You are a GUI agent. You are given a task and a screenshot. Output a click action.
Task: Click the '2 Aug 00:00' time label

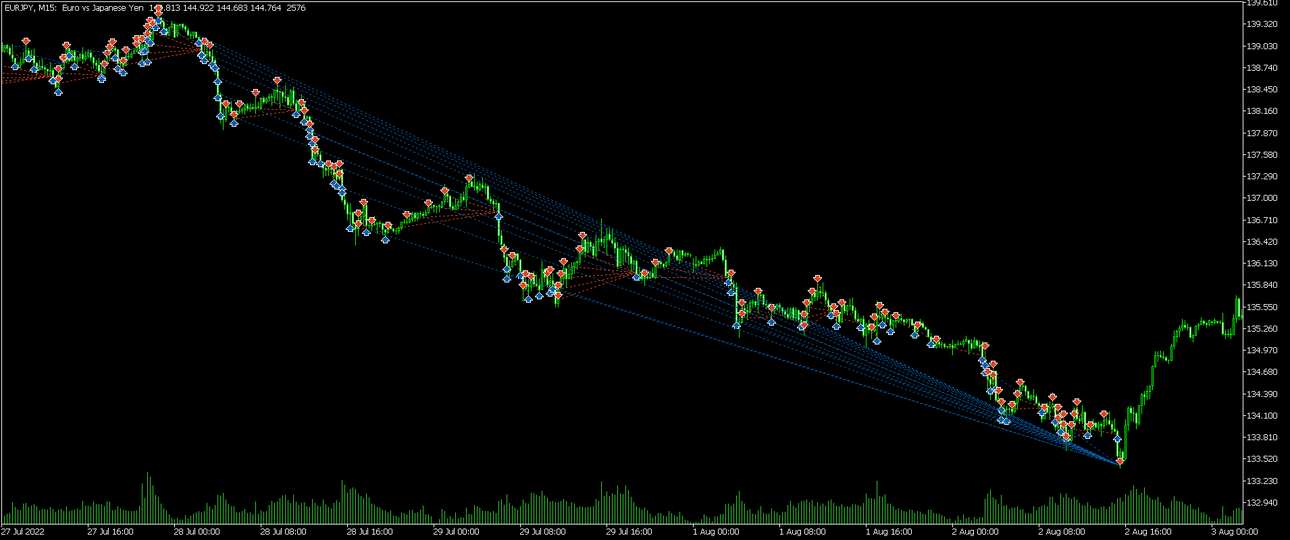(x=974, y=532)
